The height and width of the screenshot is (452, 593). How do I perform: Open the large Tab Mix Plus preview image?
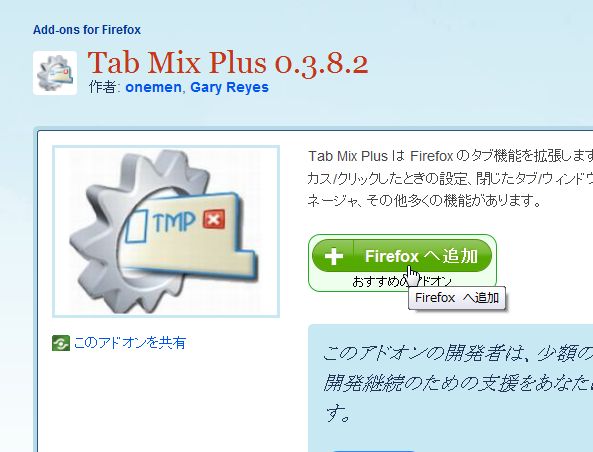pos(166,231)
